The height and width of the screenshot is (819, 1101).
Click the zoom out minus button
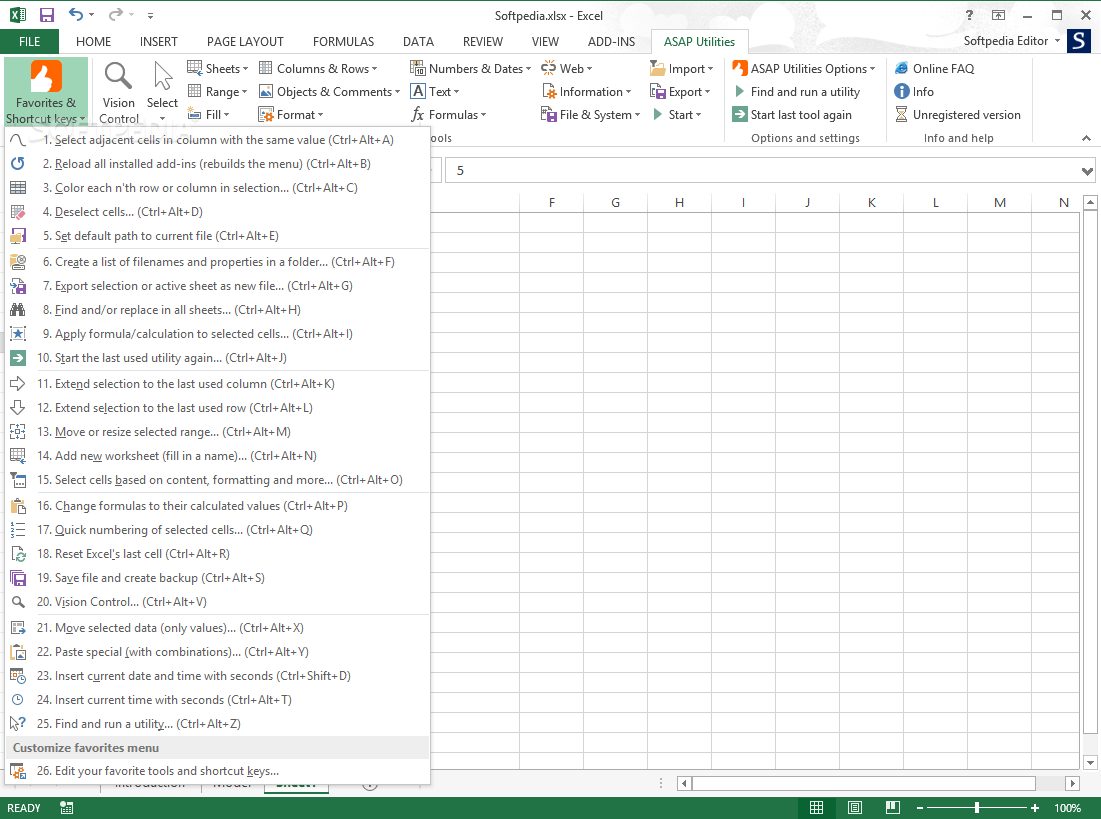919,808
